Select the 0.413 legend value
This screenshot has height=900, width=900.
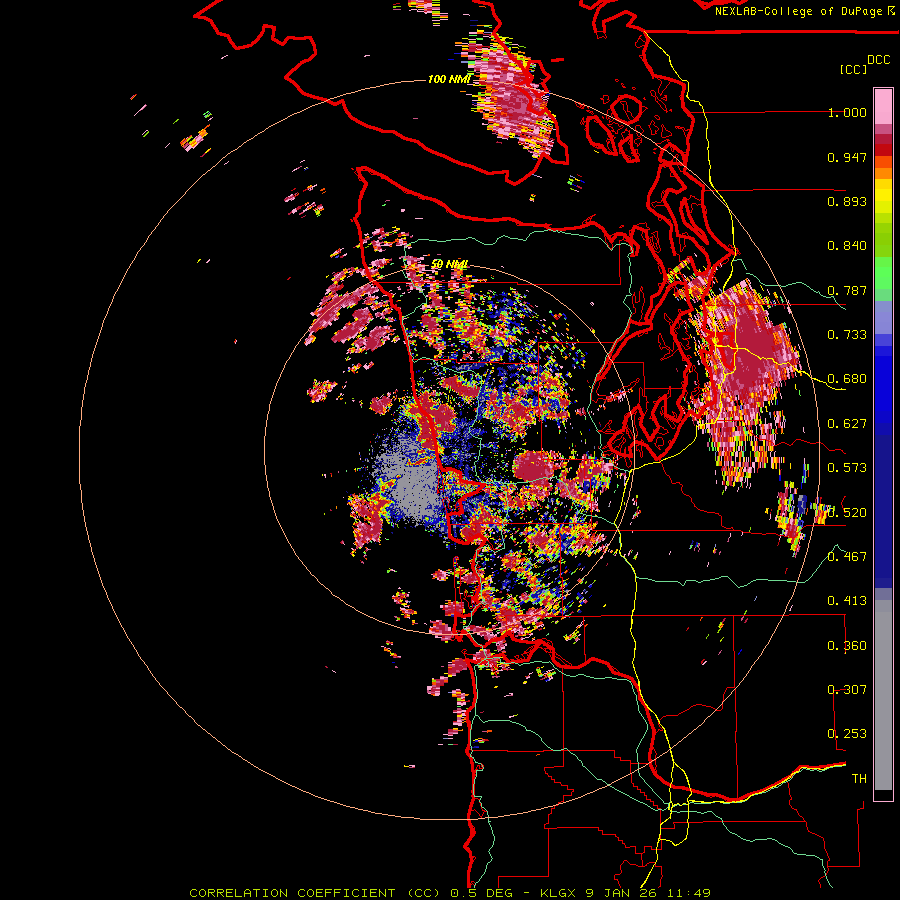[x=847, y=601]
